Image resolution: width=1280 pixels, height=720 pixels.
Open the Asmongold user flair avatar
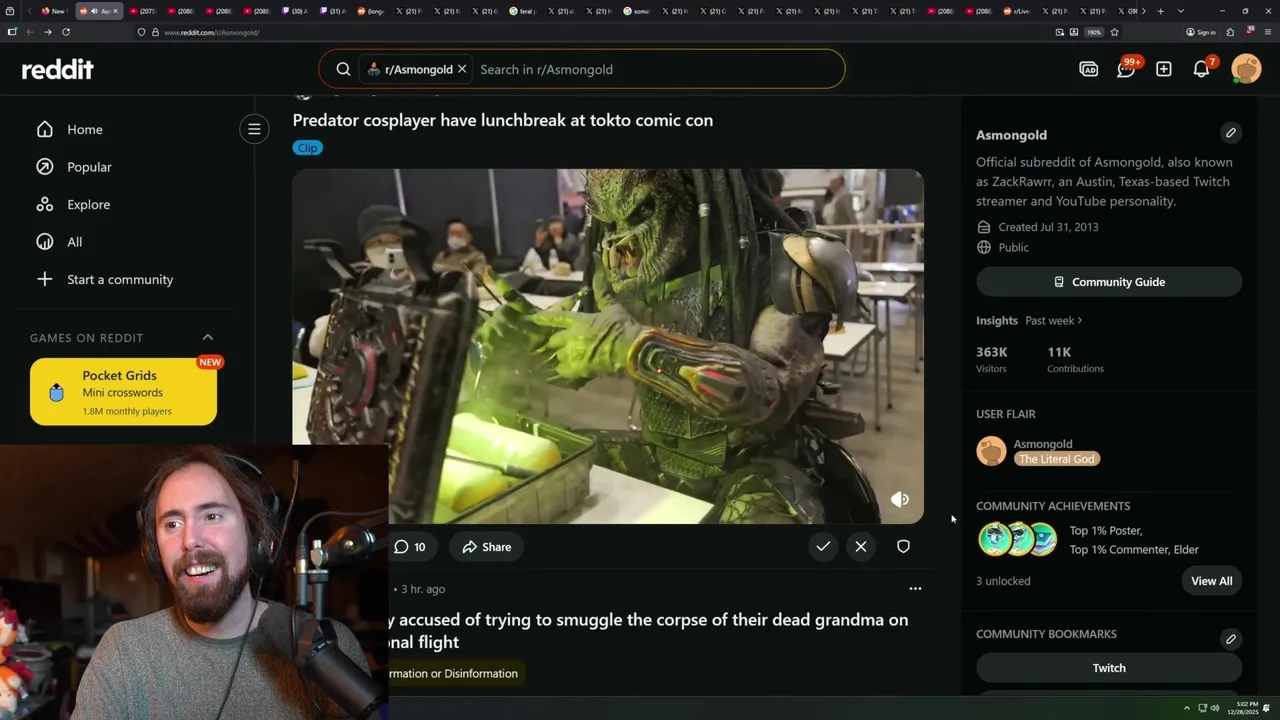pyautogui.click(x=991, y=451)
